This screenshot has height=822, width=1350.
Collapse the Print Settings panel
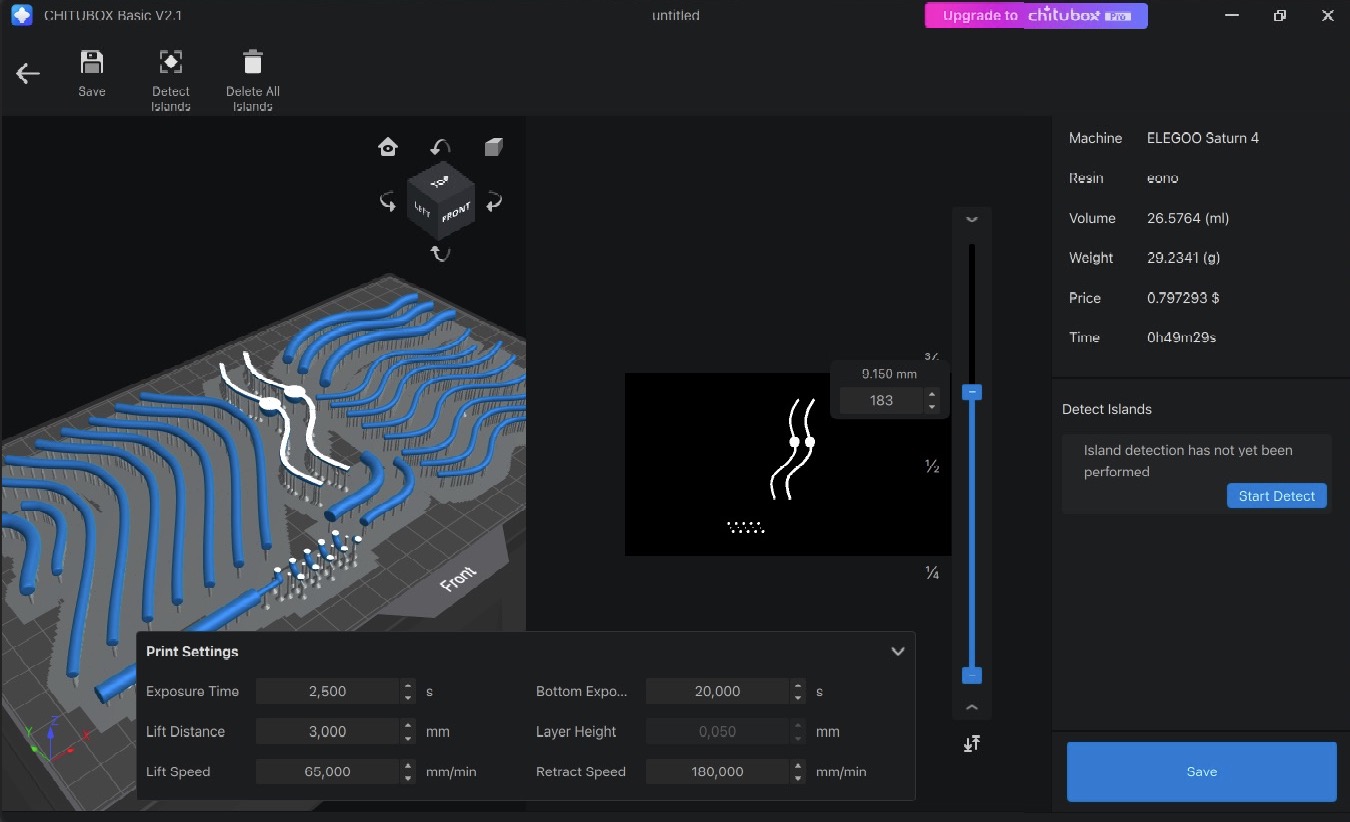point(898,651)
